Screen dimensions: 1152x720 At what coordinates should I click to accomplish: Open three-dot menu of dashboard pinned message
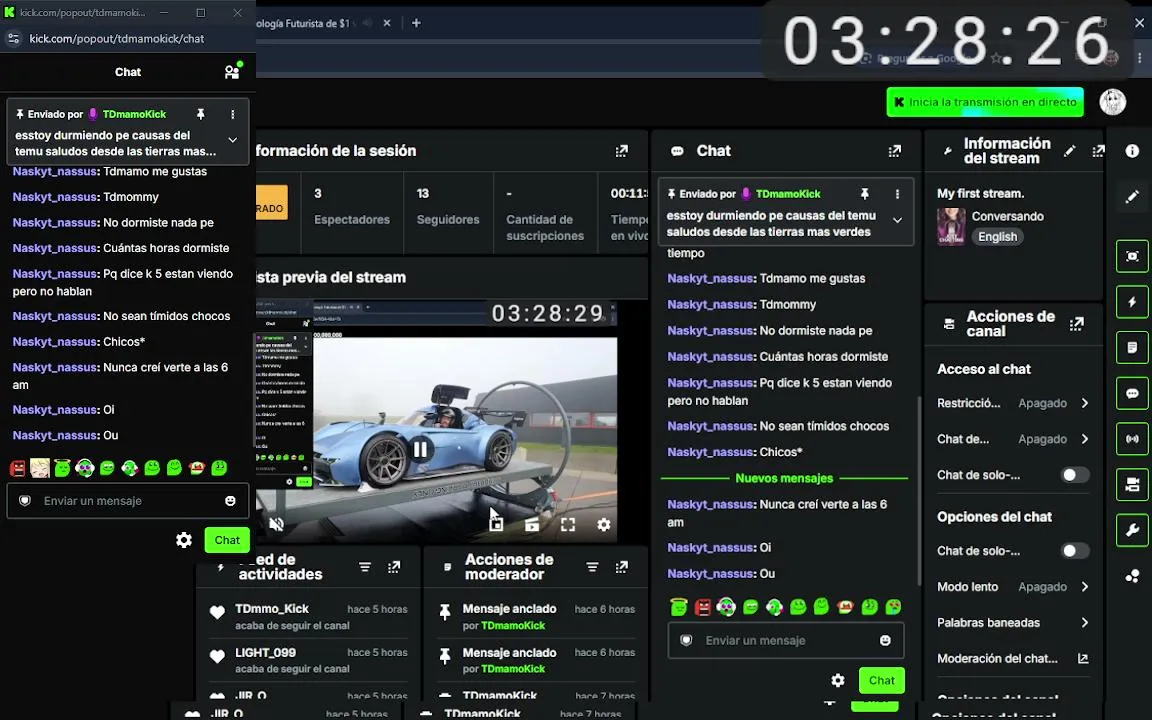897,193
